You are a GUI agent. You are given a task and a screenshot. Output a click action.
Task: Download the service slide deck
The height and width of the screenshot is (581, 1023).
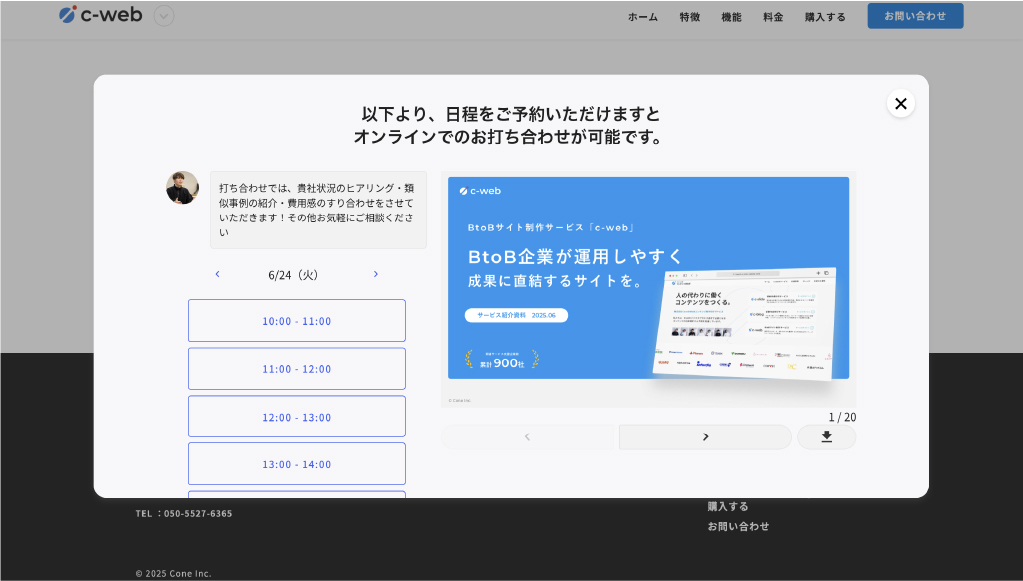826,437
